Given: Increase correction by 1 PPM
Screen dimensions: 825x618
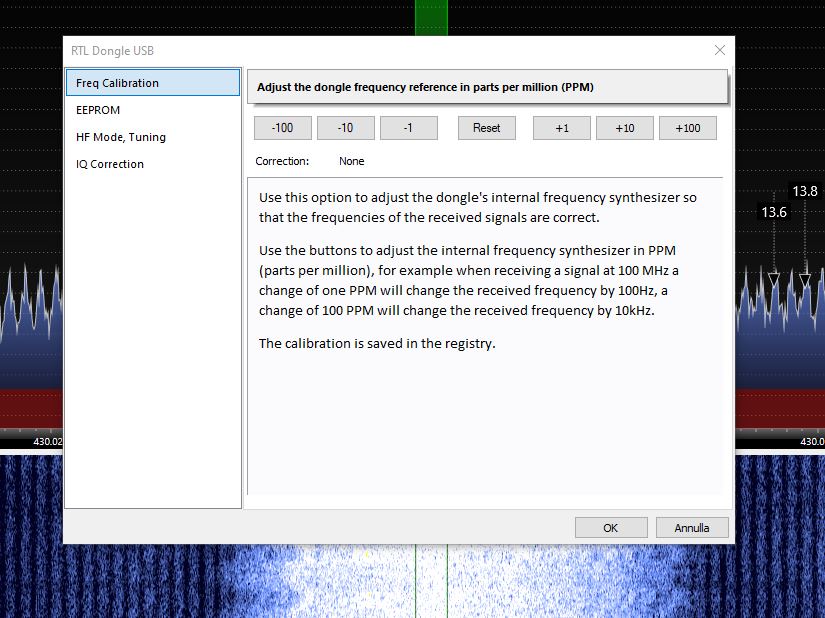Looking at the screenshot, I should click(x=561, y=128).
